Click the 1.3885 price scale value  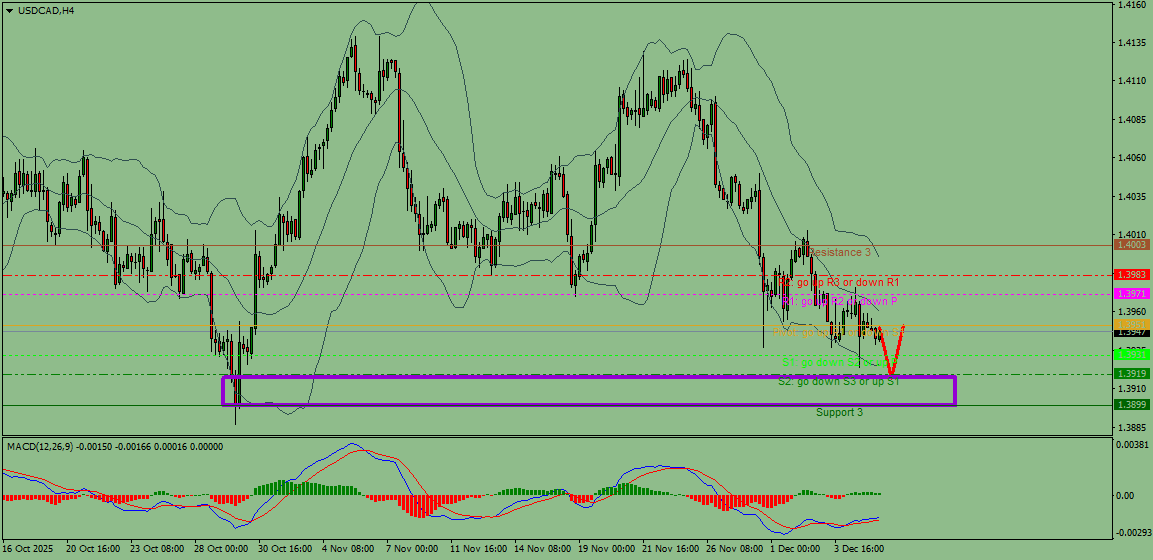tap(1130, 426)
